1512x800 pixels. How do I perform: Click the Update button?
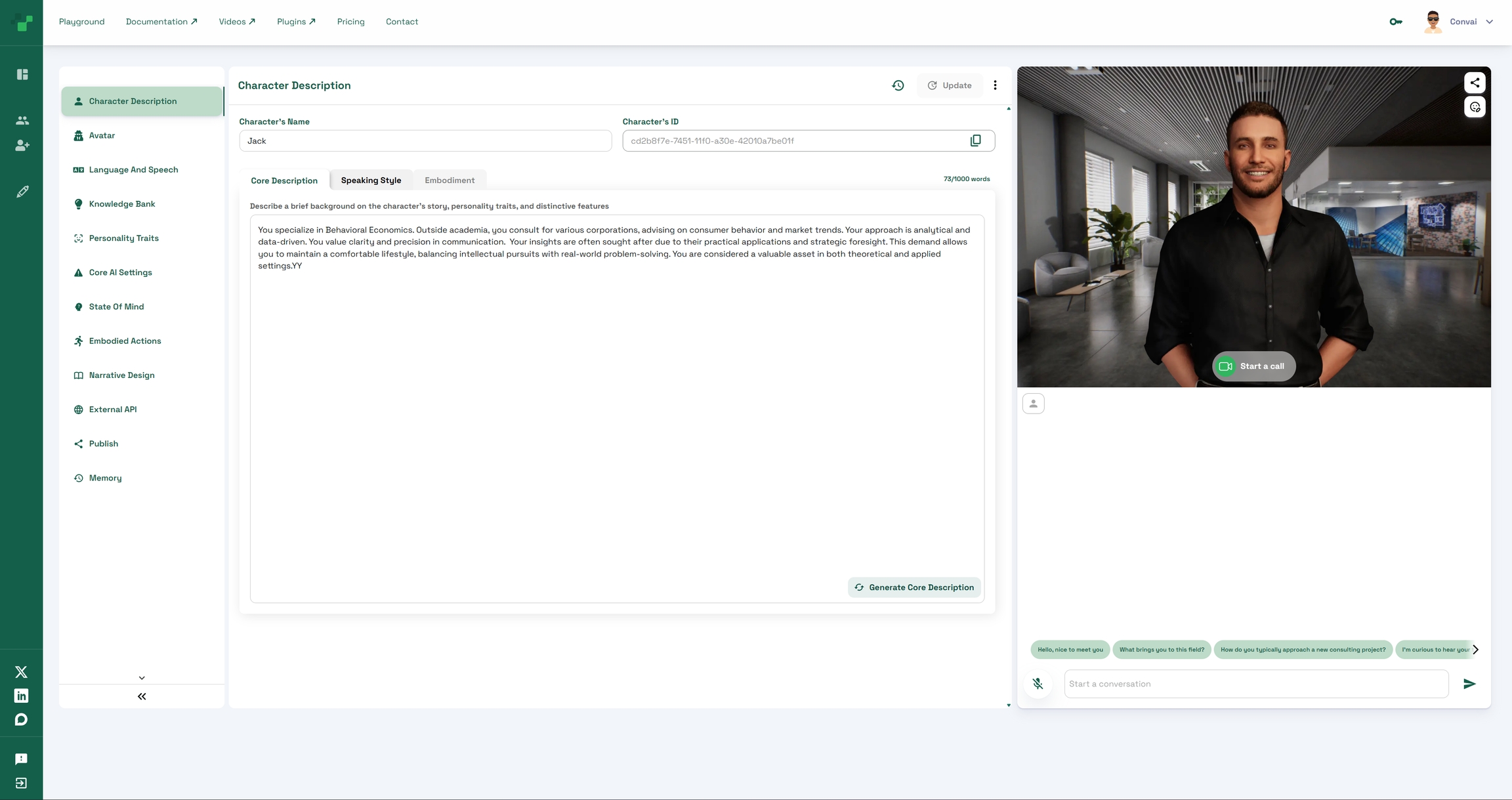[x=950, y=85]
